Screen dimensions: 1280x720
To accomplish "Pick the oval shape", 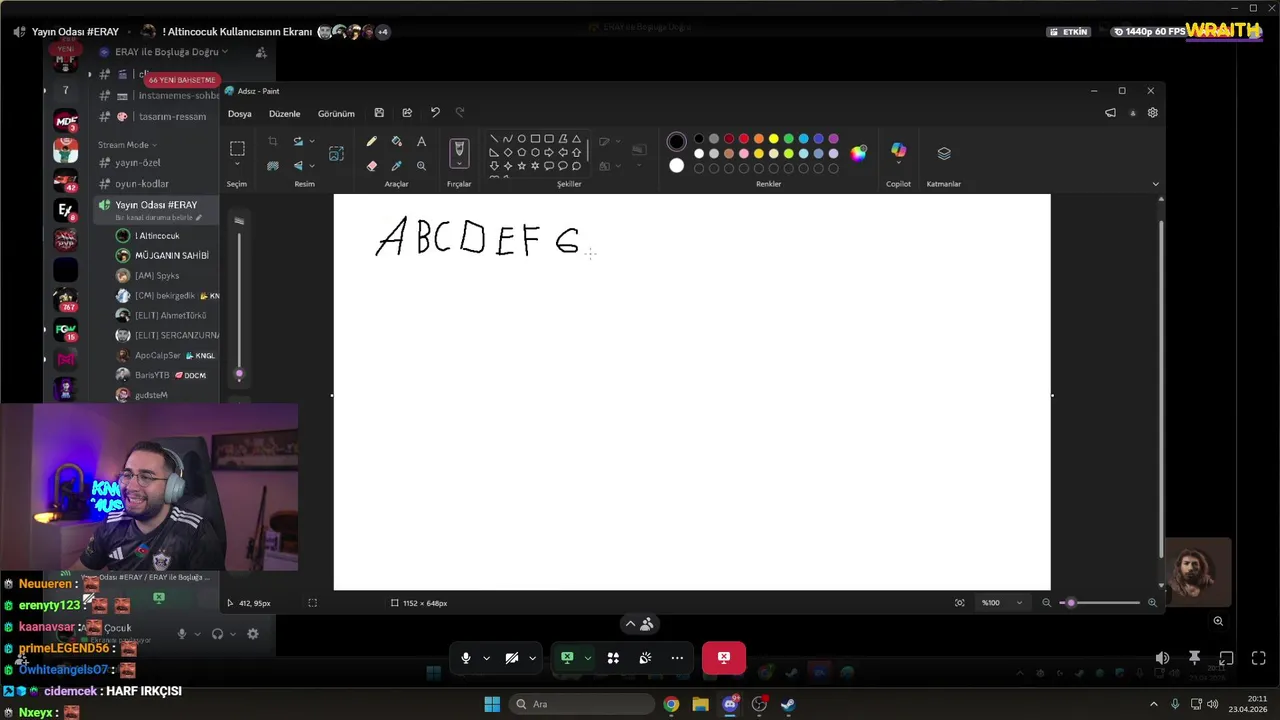I will coord(522,139).
